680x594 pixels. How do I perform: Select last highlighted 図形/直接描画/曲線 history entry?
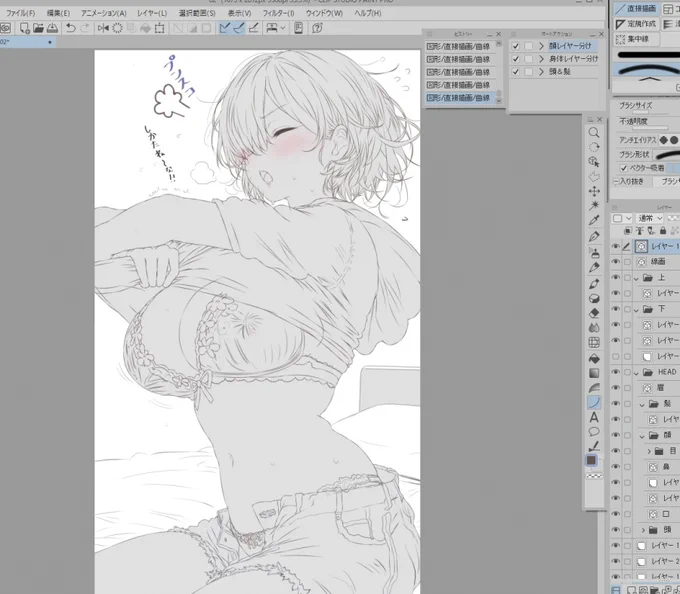pyautogui.click(x=459, y=98)
